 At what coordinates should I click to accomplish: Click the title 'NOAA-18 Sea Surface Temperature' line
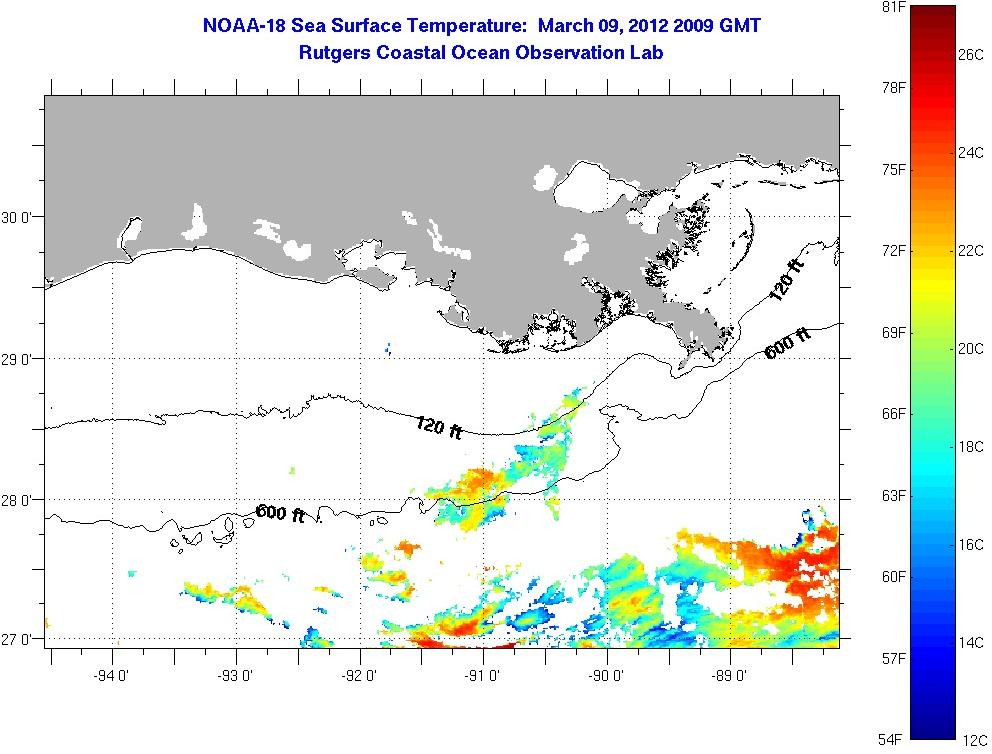(x=481, y=26)
